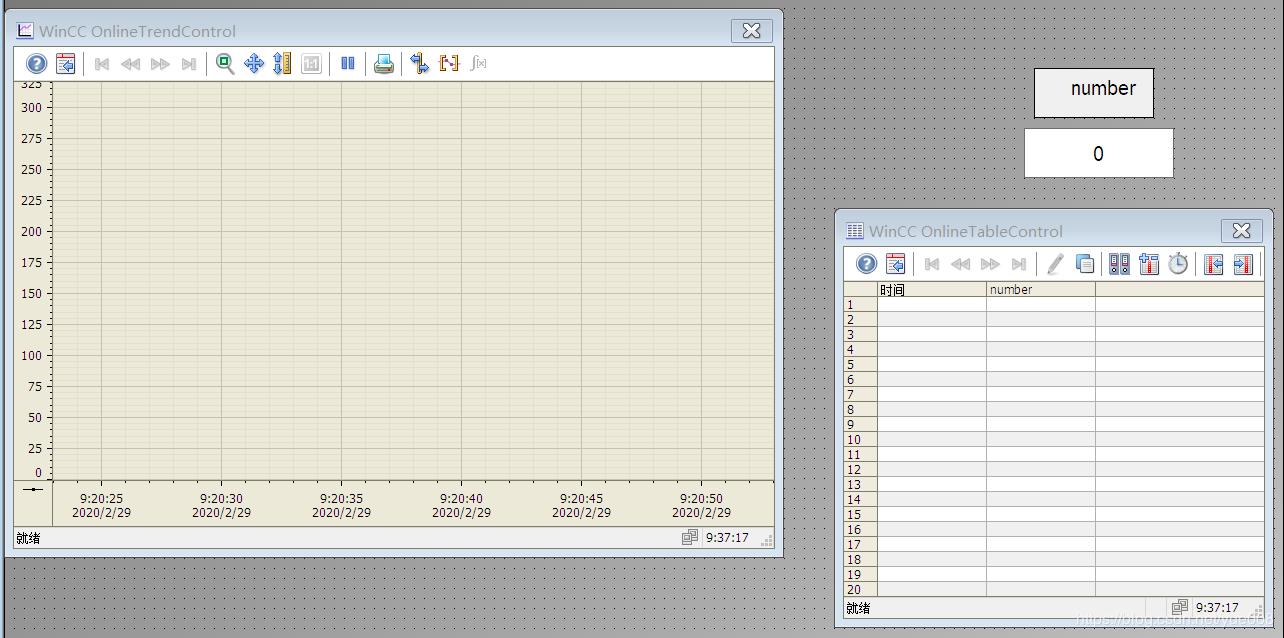Screen dimensions: 1284x638
Task: Restore original 1:1 view in trend toolbar
Action: (x=312, y=64)
